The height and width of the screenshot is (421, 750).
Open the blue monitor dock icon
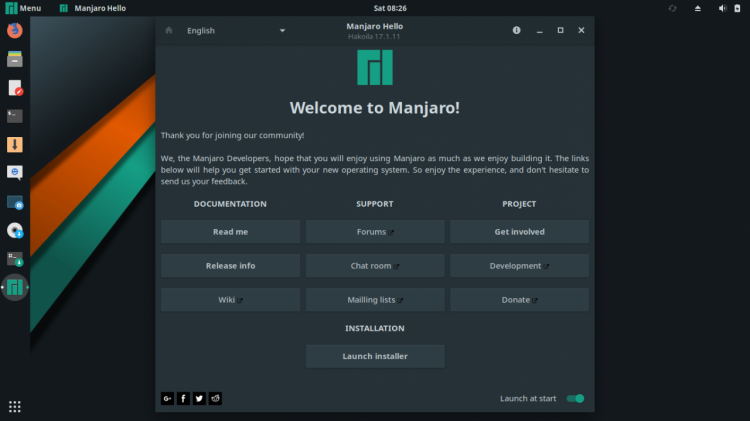(x=15, y=202)
